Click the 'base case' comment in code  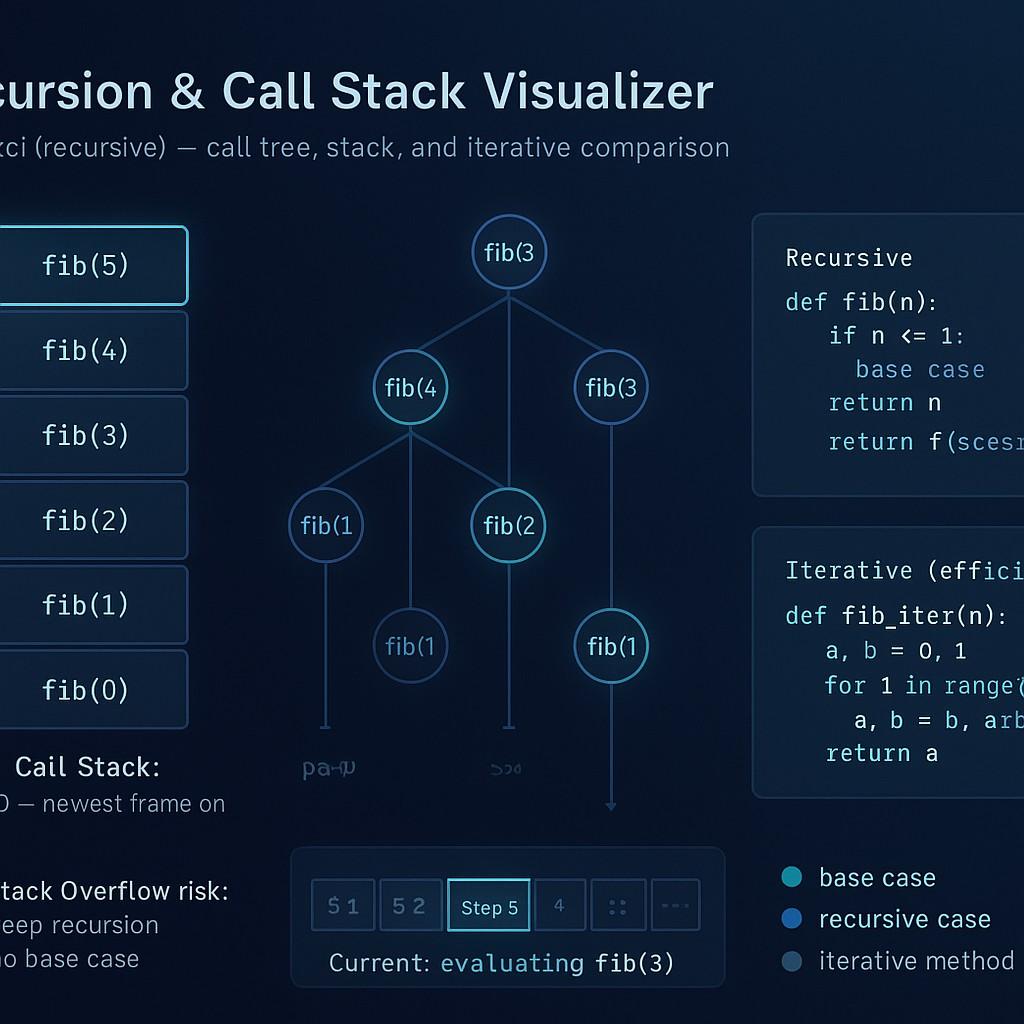[920, 370]
